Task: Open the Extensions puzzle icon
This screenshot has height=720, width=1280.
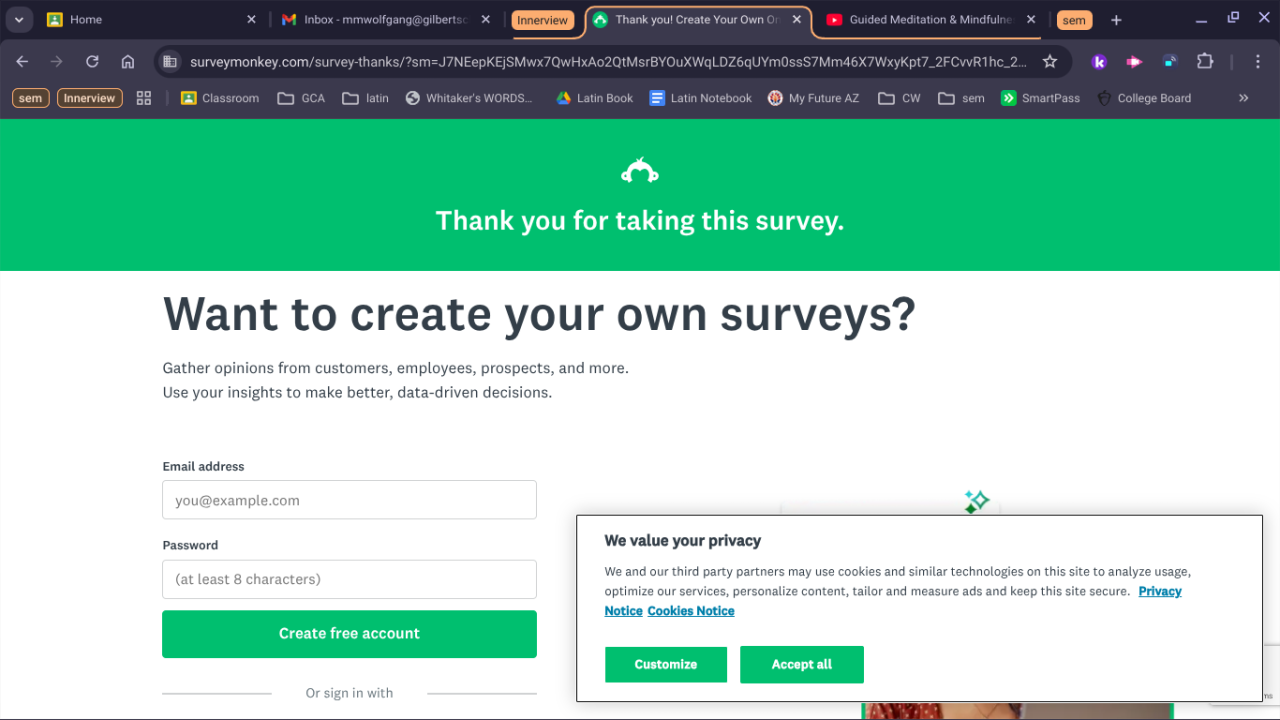Action: 1205,62
